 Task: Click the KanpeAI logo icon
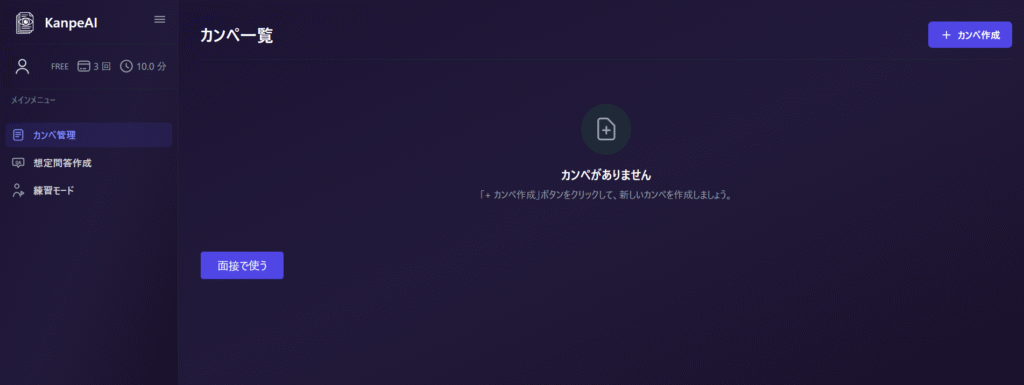point(25,23)
